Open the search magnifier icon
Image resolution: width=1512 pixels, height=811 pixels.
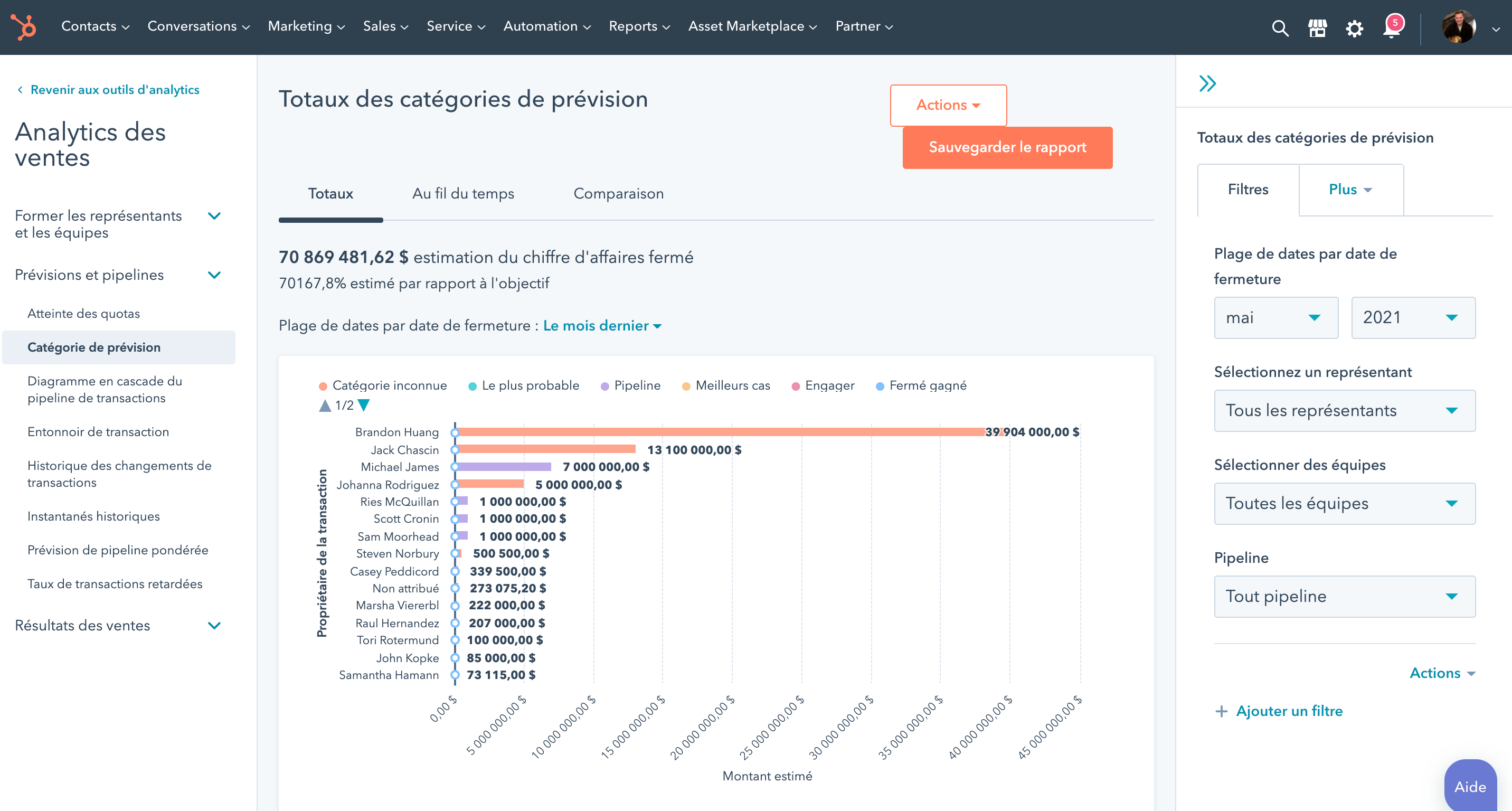click(1280, 27)
